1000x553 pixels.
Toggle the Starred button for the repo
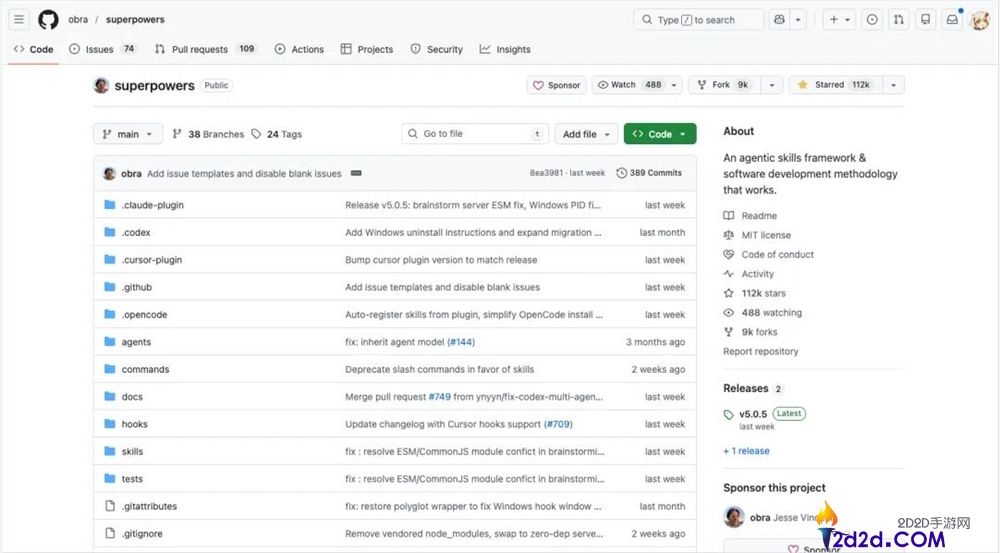(x=834, y=85)
